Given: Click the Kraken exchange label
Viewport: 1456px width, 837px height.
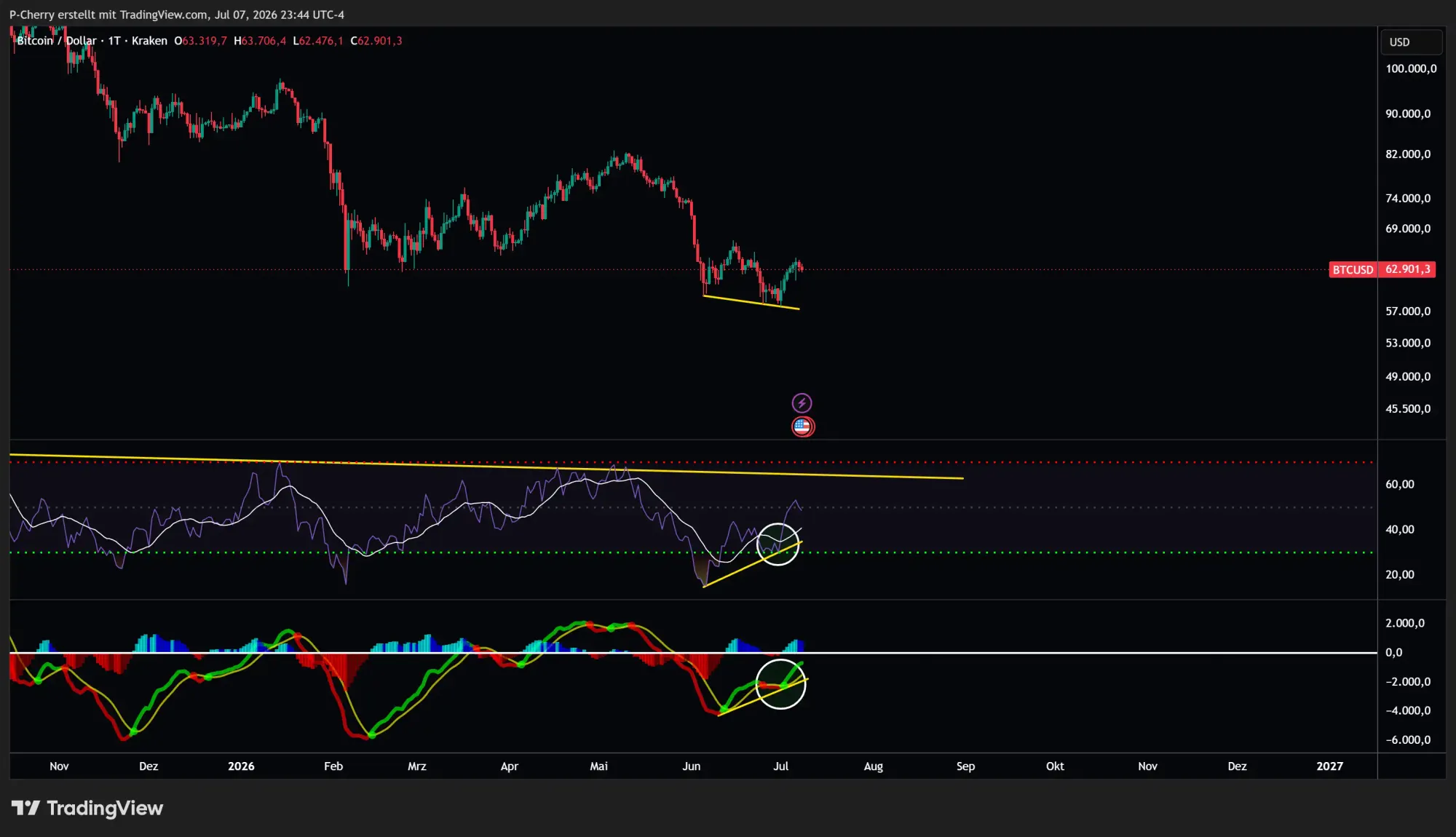Looking at the screenshot, I should pos(149,41).
